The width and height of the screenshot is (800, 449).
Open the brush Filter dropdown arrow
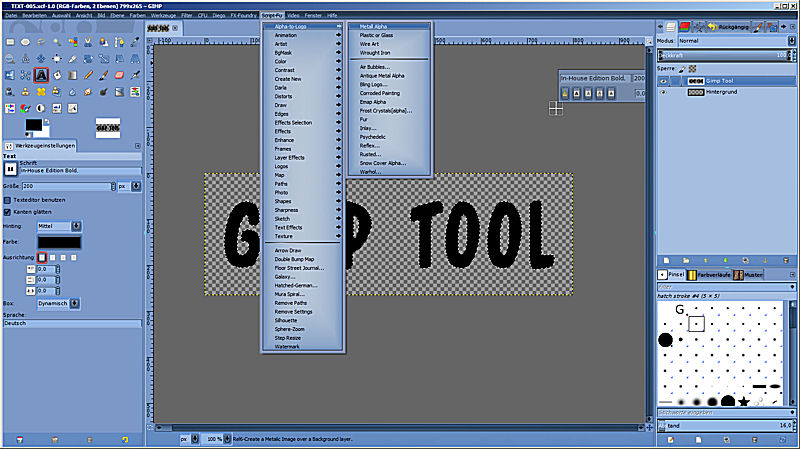point(792,287)
